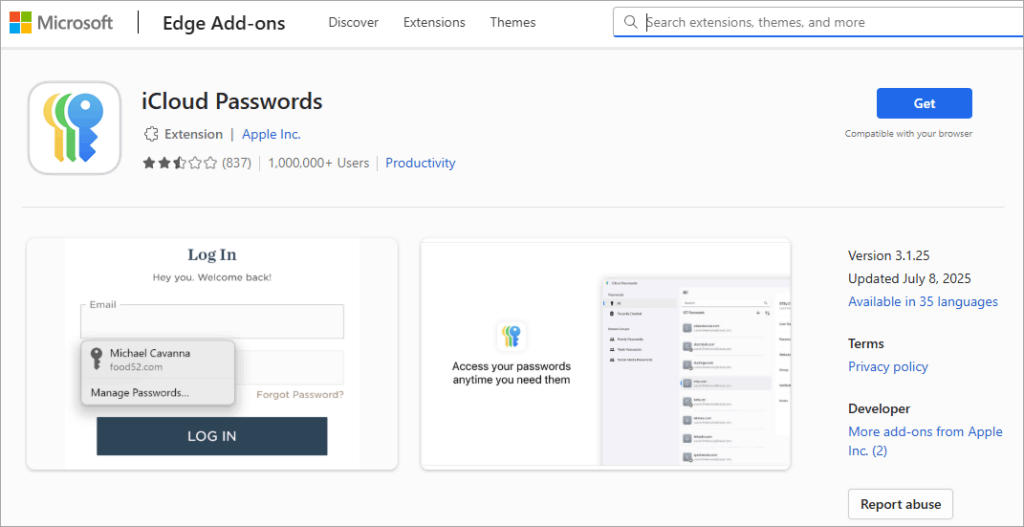Click the Version 3.1.25 text
This screenshot has height=527, width=1024.
888,255
